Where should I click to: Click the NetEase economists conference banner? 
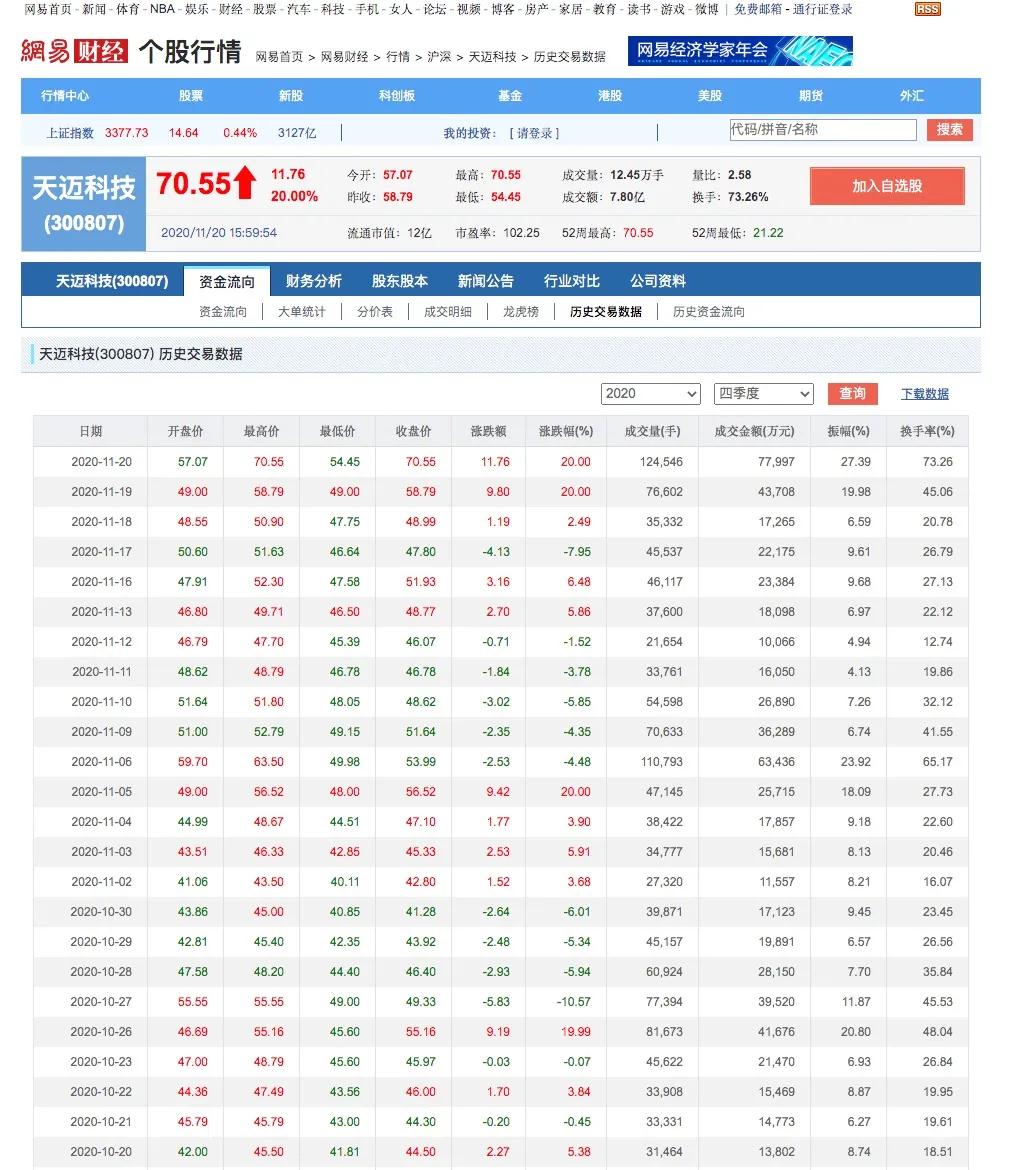tap(740, 51)
